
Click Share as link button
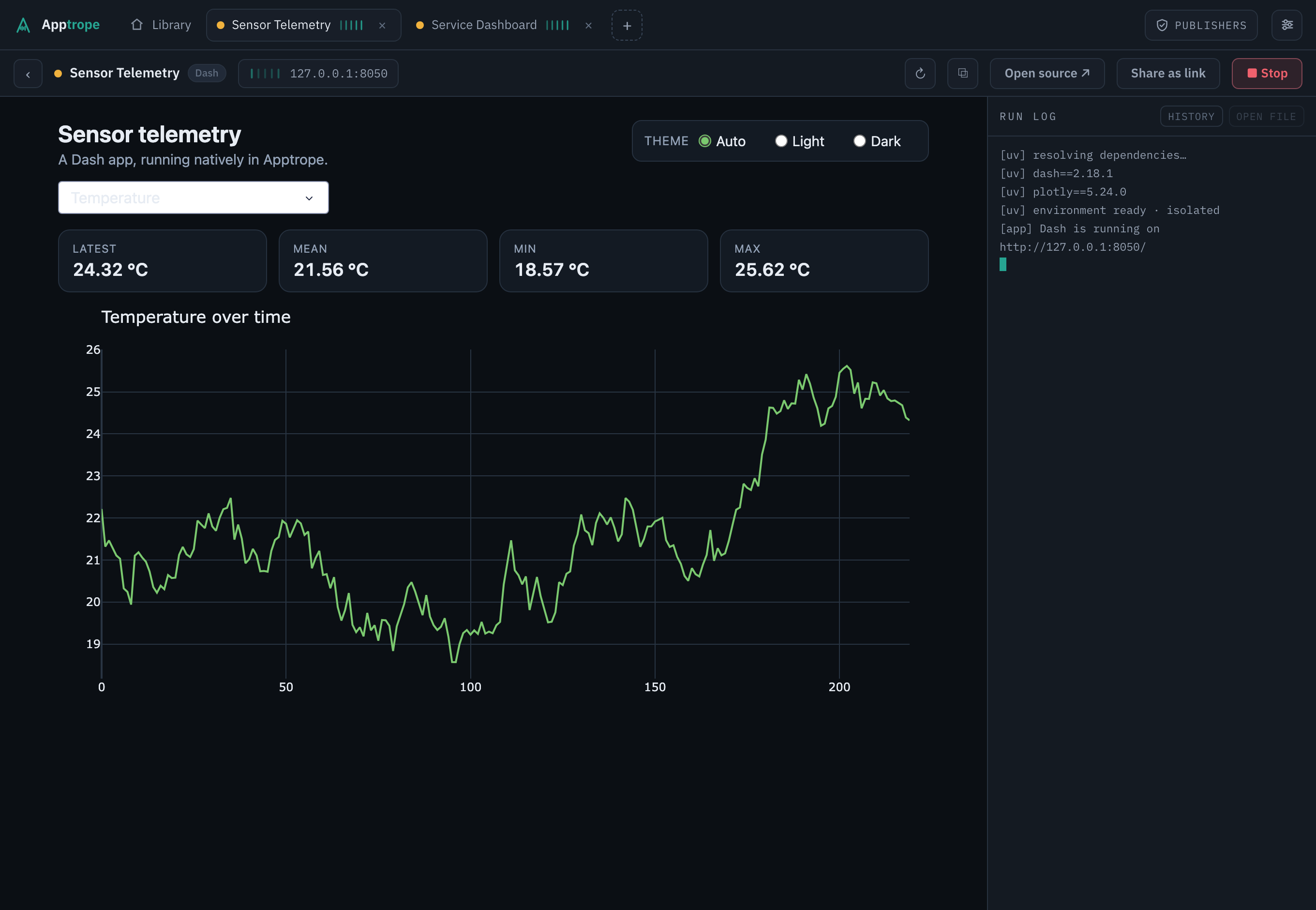point(1168,74)
